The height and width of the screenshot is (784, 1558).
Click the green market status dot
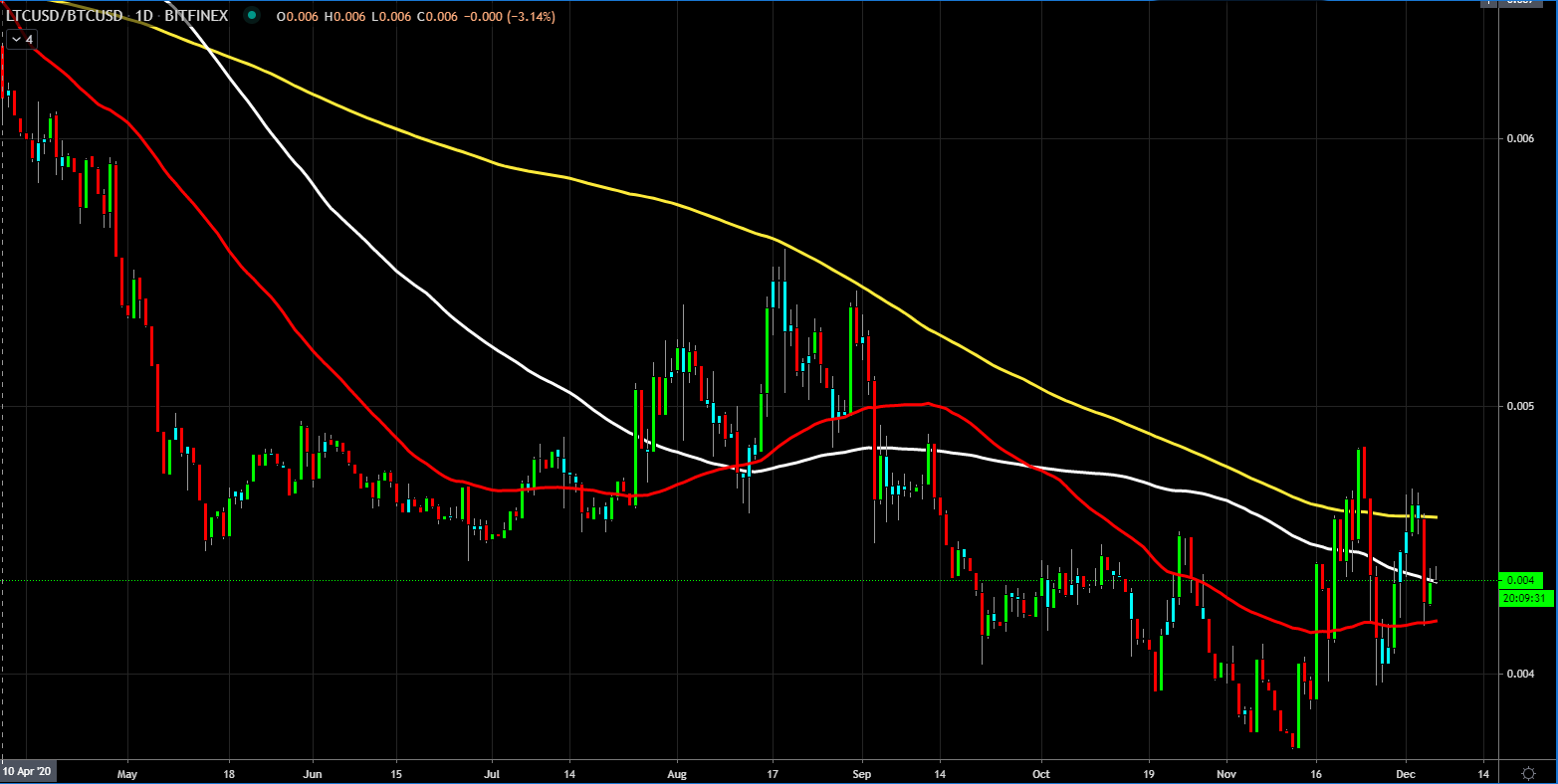click(x=252, y=17)
